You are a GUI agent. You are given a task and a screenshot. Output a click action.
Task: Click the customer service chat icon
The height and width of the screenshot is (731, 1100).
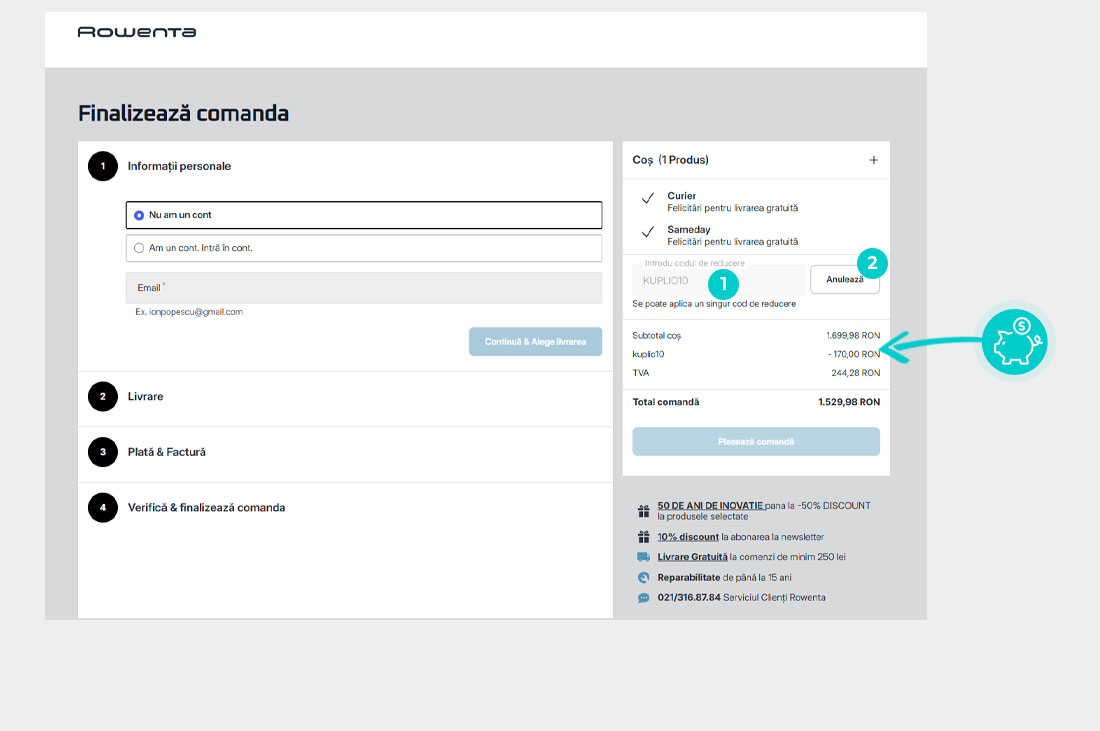pyautogui.click(x=643, y=598)
